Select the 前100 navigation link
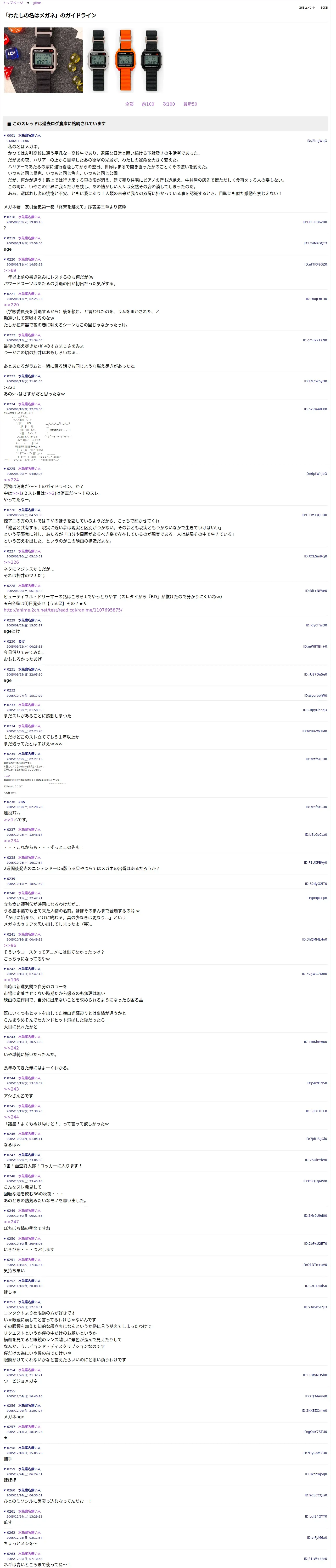Screen dimensions: 336x1568 (x=148, y=104)
